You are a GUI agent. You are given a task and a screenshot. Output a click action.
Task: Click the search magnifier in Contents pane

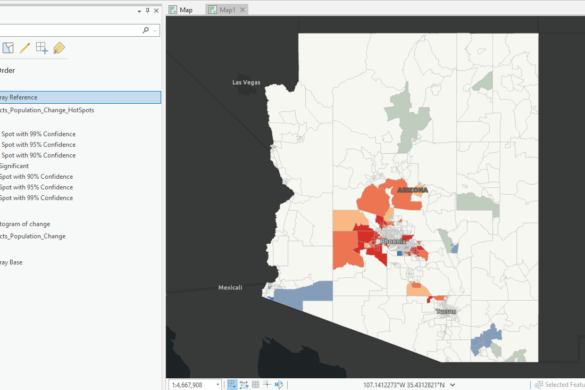tap(146, 30)
